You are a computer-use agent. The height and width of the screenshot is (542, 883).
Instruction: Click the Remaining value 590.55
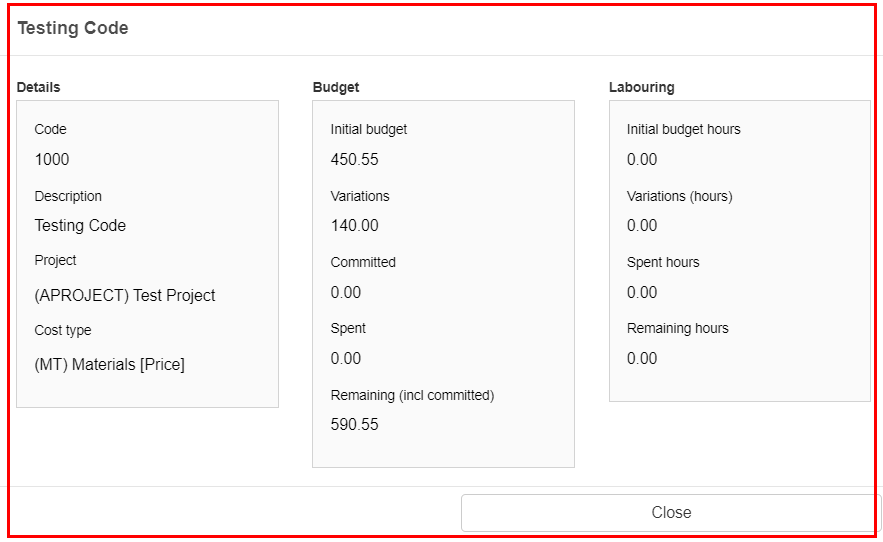354,424
